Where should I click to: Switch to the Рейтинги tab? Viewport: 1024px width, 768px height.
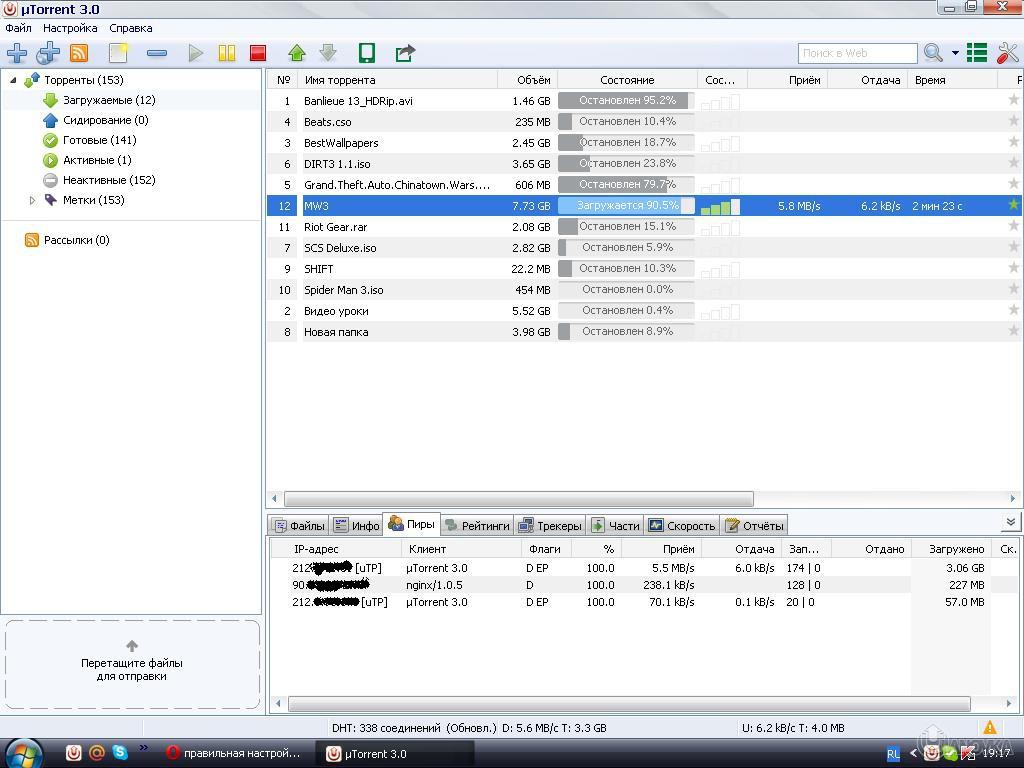477,525
